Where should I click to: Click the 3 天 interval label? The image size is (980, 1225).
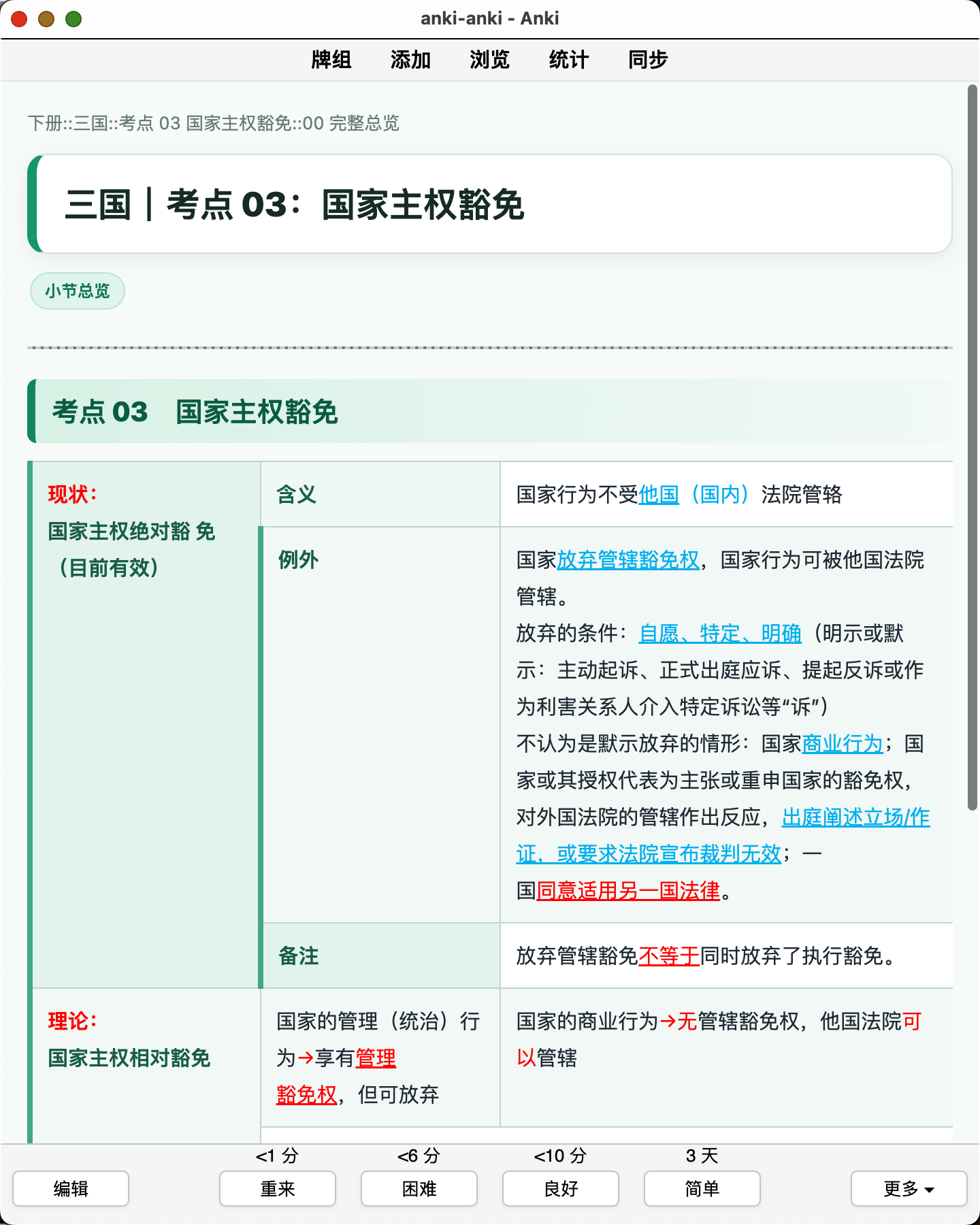[x=702, y=1156]
